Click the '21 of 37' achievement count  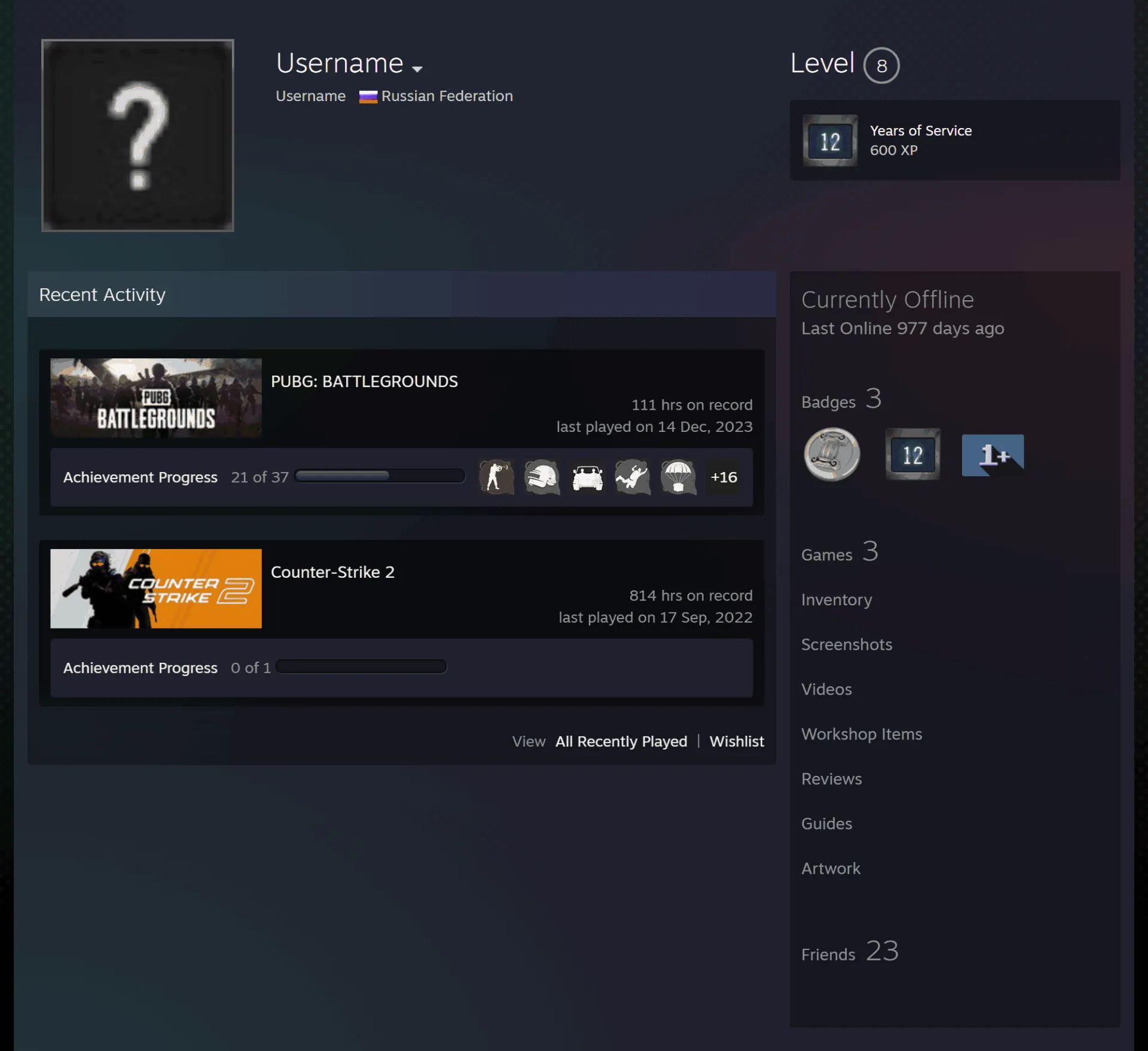pyautogui.click(x=259, y=477)
